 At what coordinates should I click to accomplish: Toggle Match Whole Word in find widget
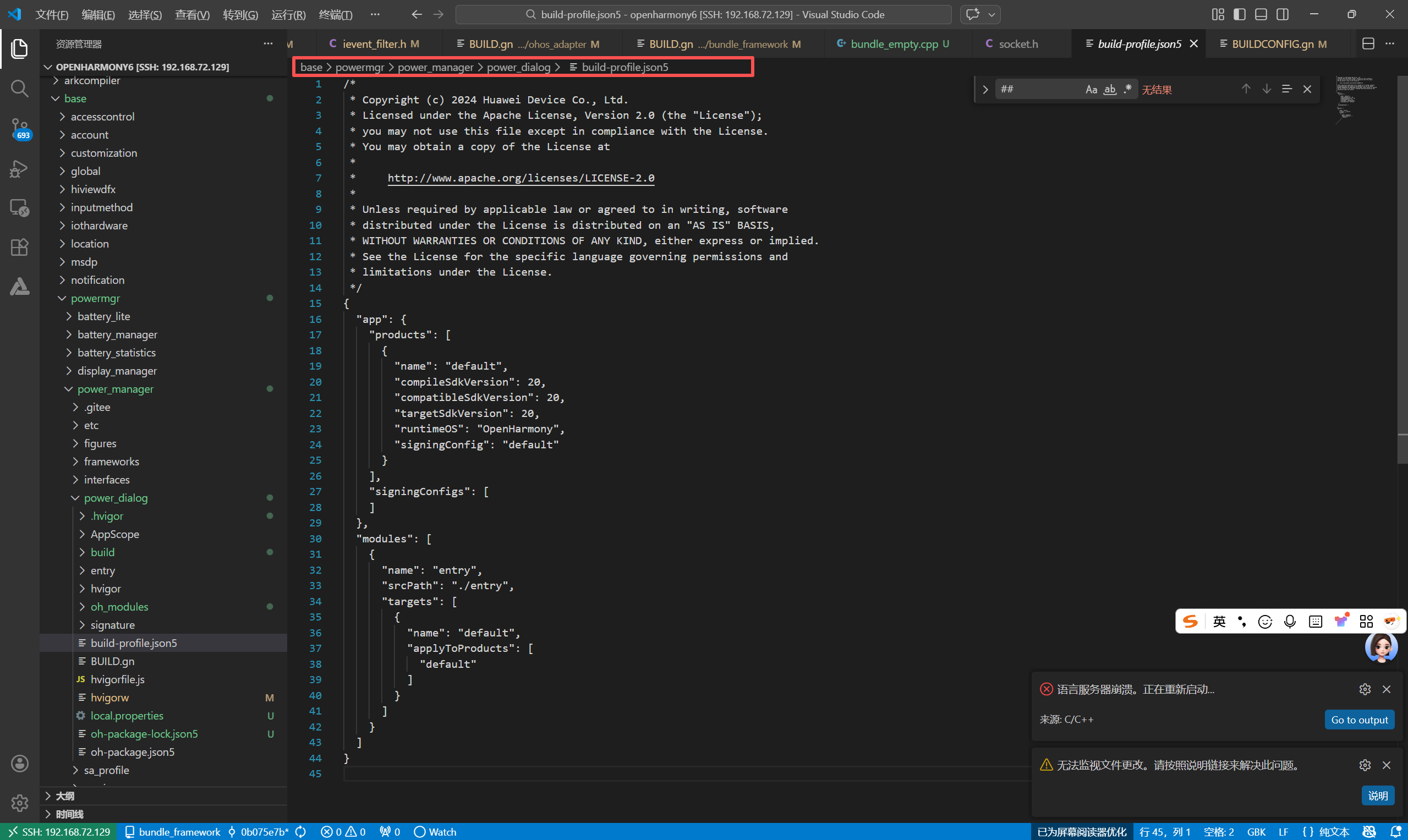1110,90
